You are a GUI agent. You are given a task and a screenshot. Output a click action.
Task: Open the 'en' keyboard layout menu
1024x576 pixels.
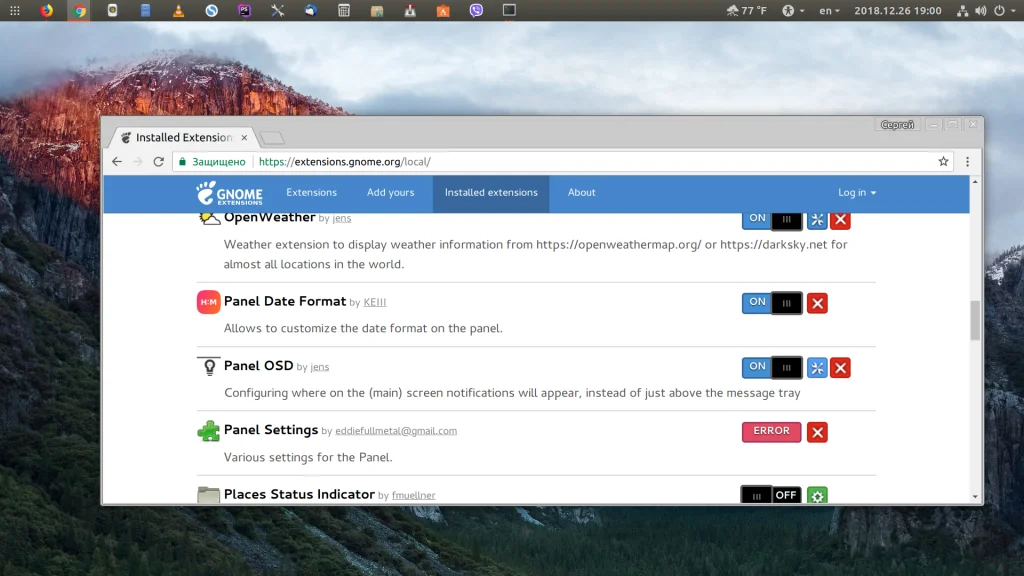pos(826,11)
